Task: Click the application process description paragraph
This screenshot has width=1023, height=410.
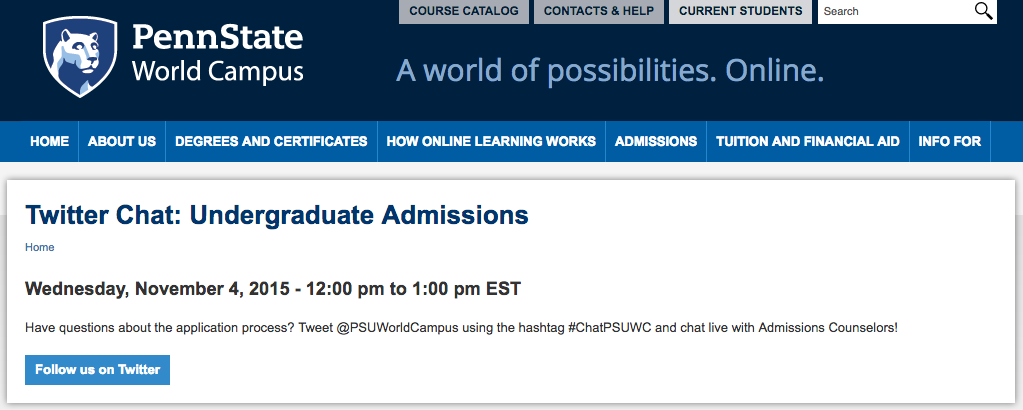Action: pos(461,328)
